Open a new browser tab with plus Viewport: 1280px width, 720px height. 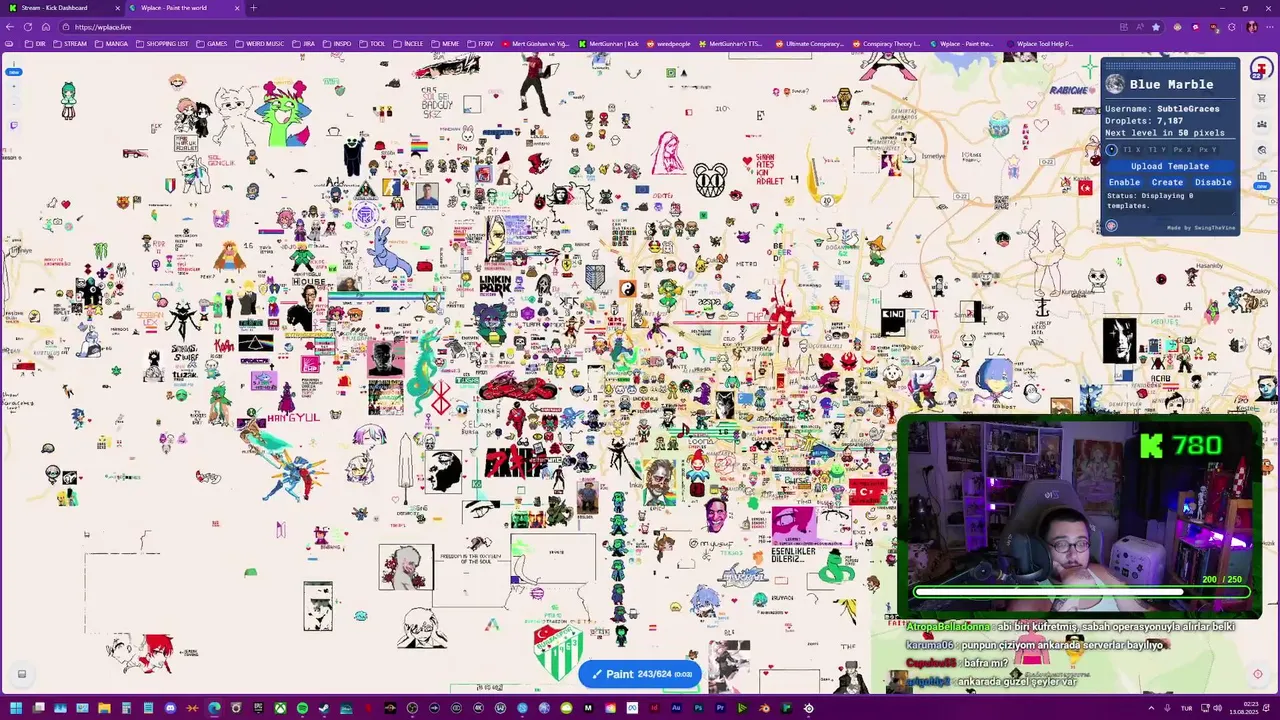tap(253, 8)
